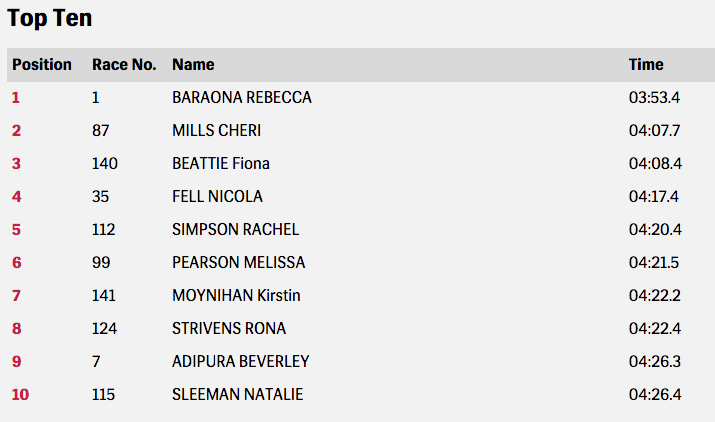Click position 10 link
The width and height of the screenshot is (715, 422).
(20, 395)
